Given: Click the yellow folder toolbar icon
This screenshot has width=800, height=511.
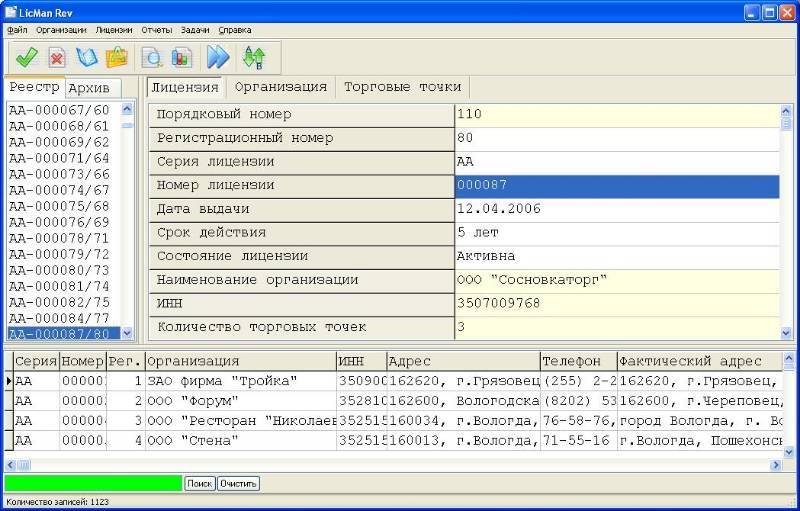Looking at the screenshot, I should point(117,57).
